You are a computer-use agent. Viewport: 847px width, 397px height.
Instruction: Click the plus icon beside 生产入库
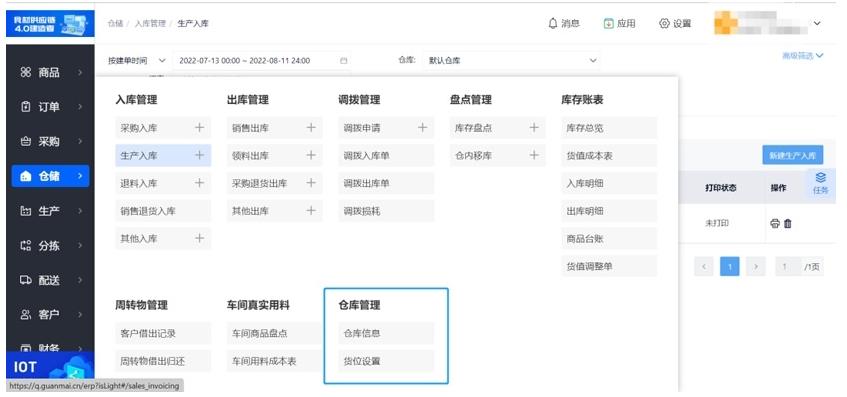[199, 156]
